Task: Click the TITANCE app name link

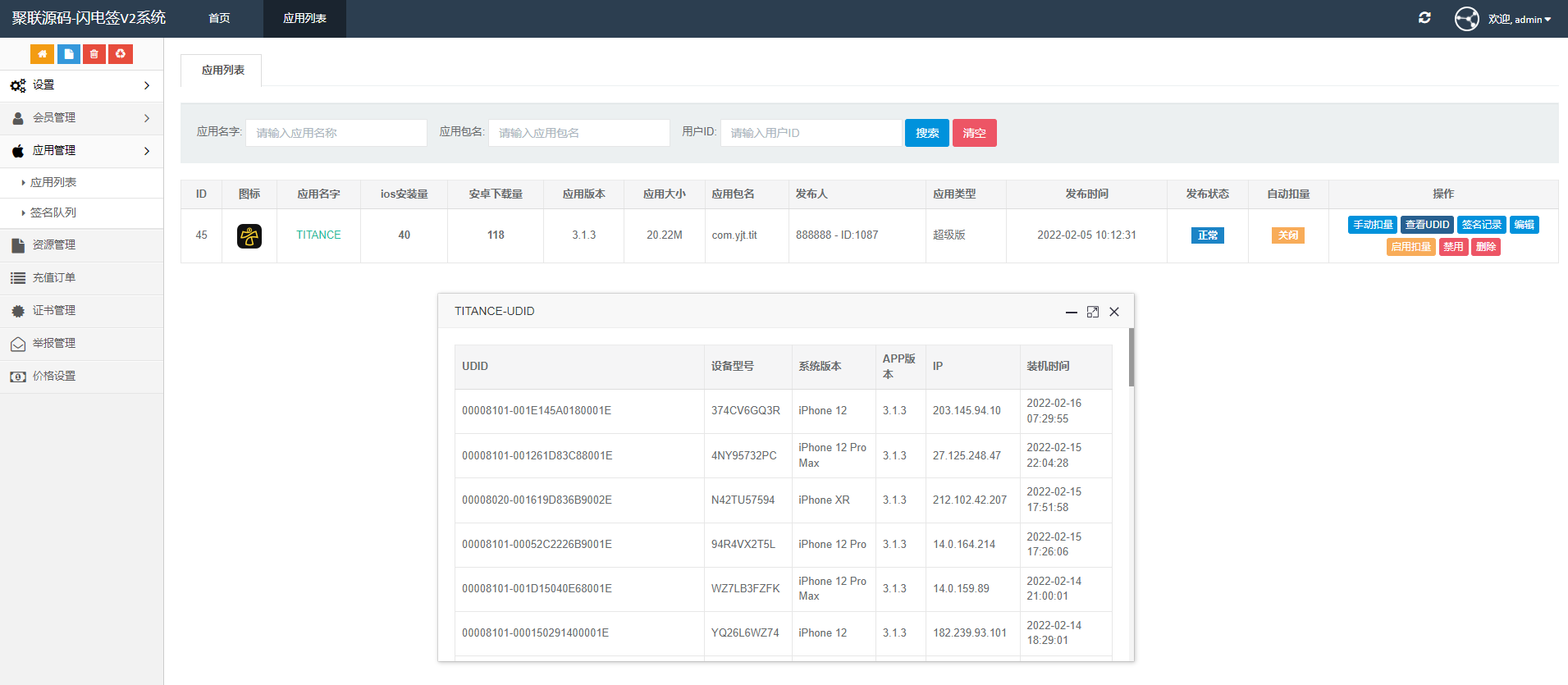Action: click(318, 235)
